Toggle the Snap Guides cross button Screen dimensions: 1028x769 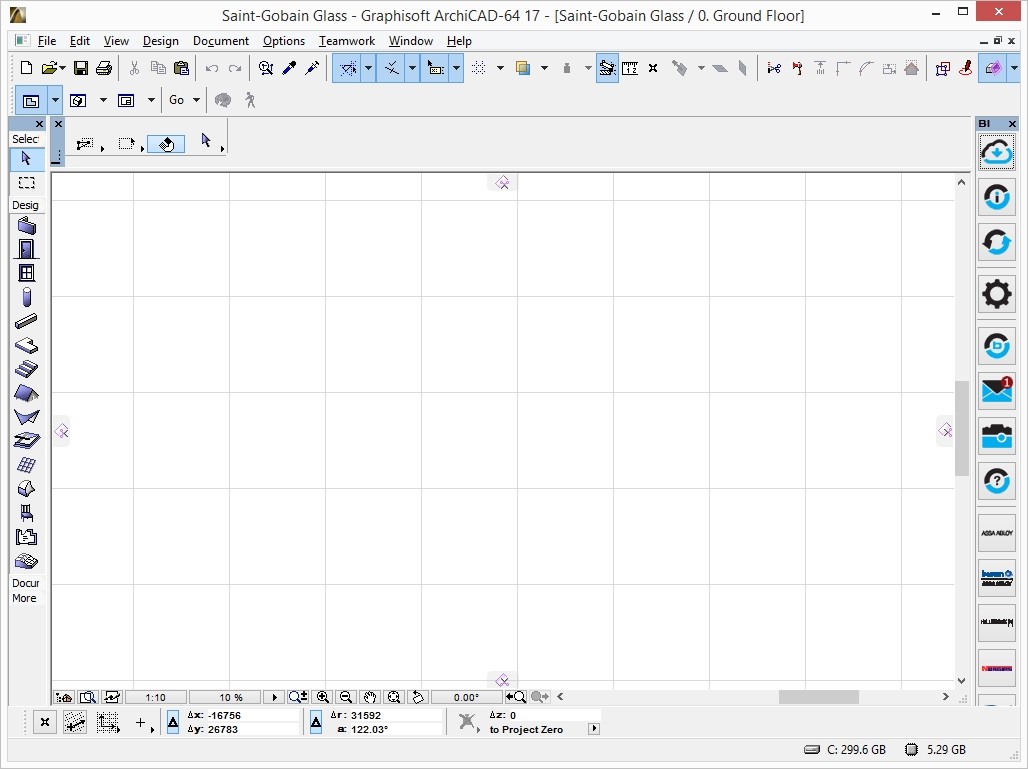coord(391,68)
